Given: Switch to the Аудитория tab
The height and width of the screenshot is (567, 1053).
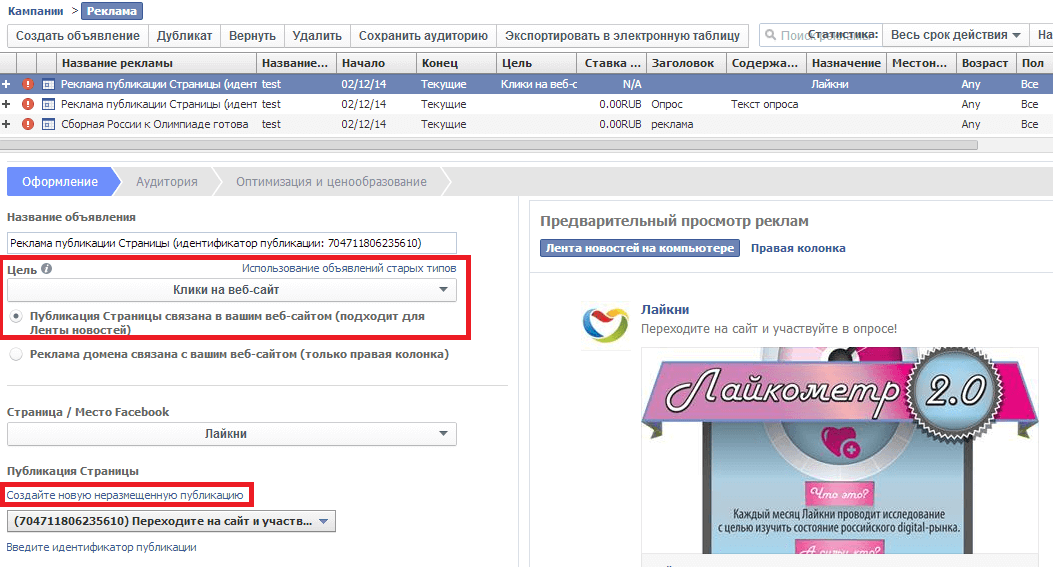Looking at the screenshot, I should (x=166, y=182).
